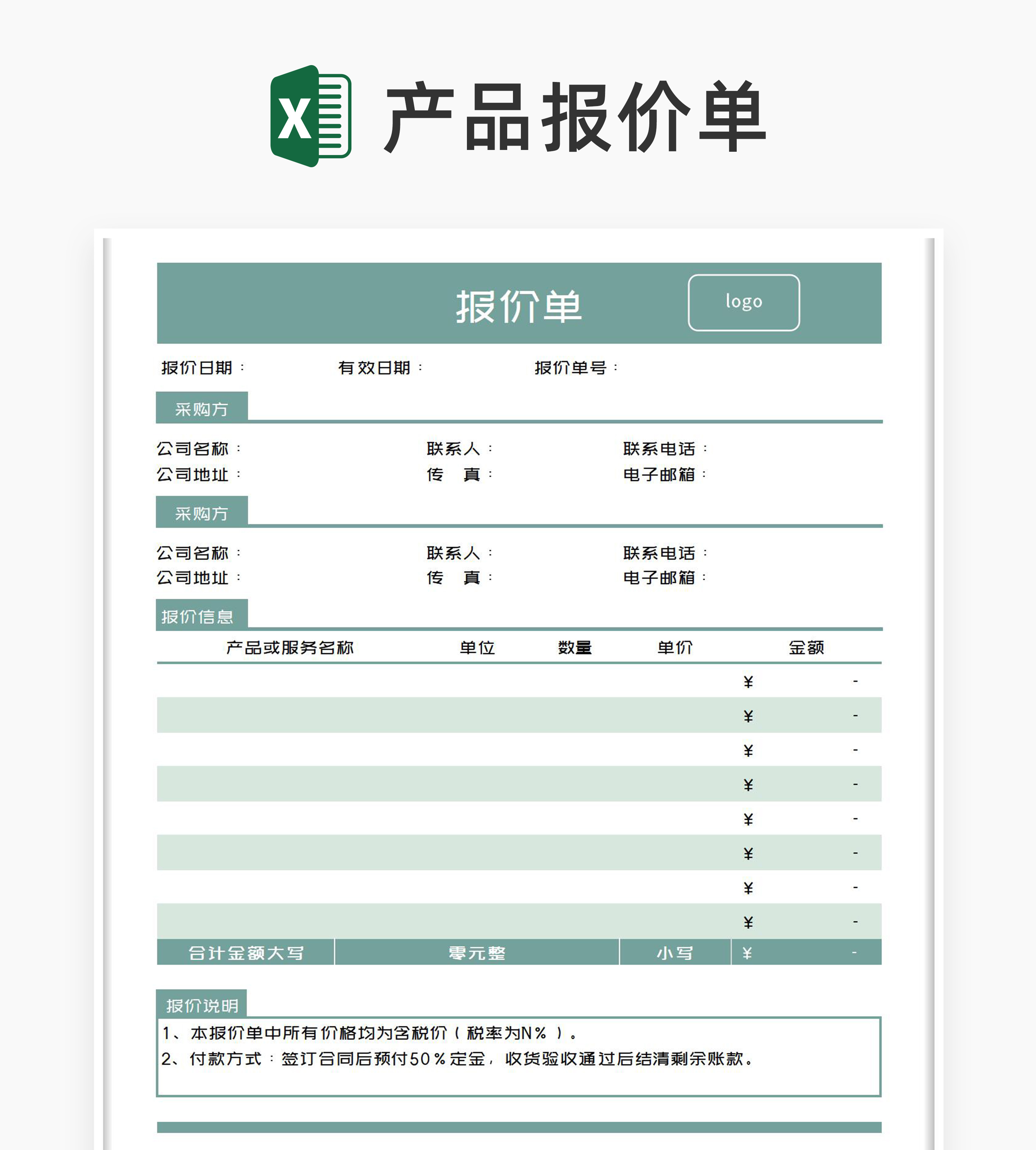Click the 联系电话 label in first section
The height and width of the screenshot is (1150, 1036).
tap(659, 448)
